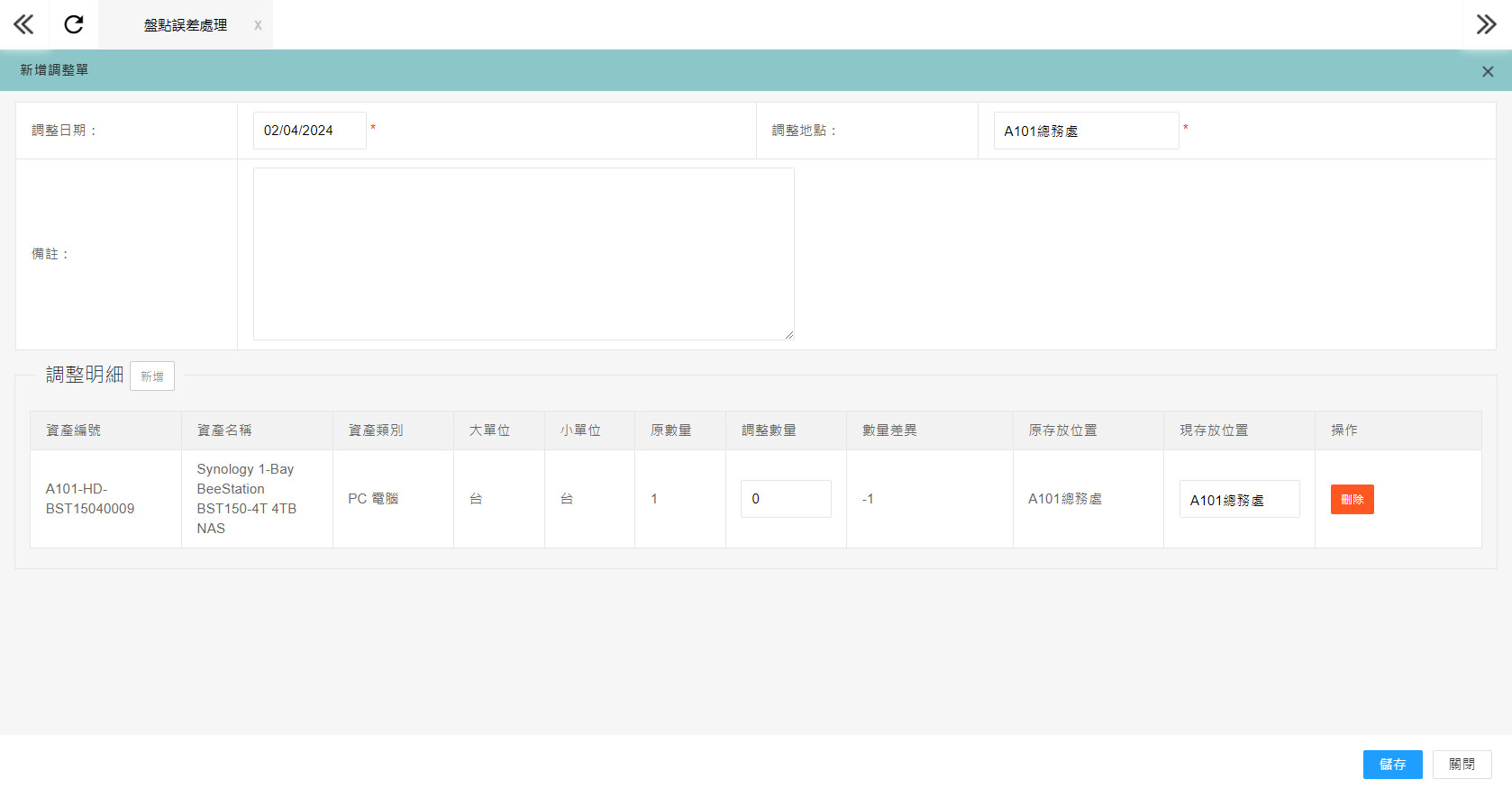Click the left double-chevron scroll tabs icon
The width and height of the screenshot is (1512, 788).
tap(23, 24)
